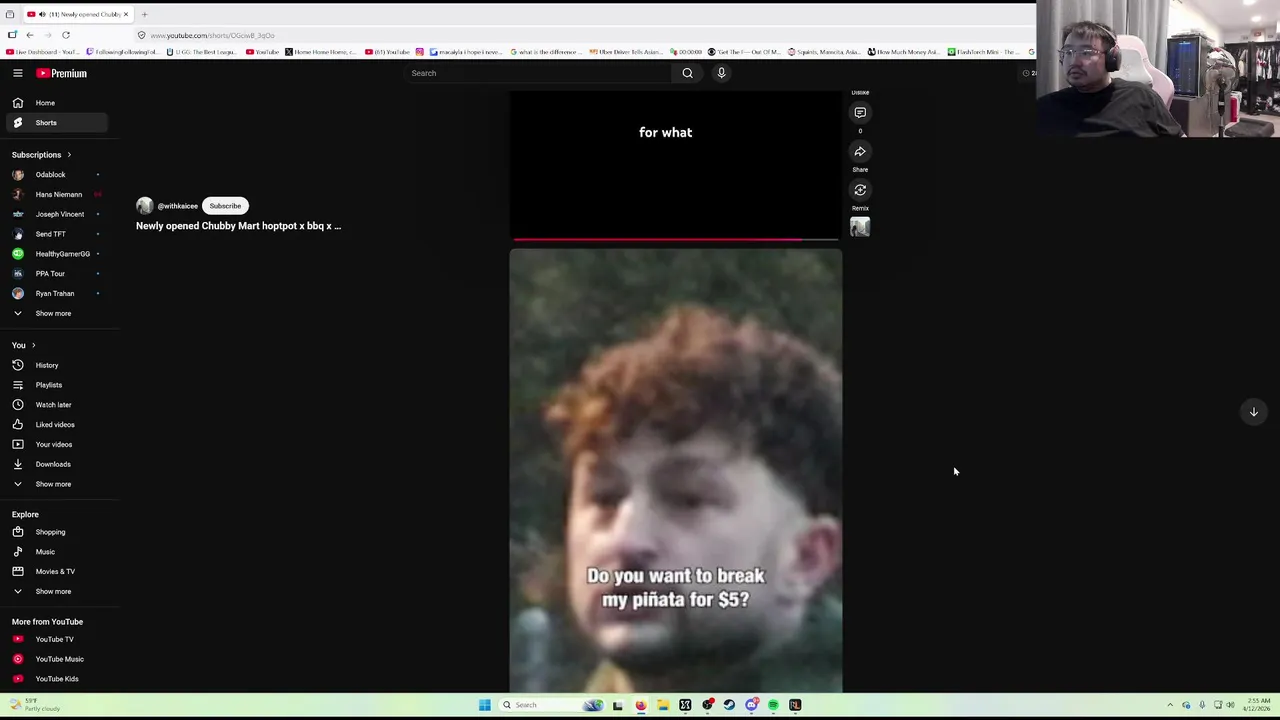Close the Newly opened Chubby tab
Image resolution: width=1280 pixels, height=720 pixels.
click(x=126, y=14)
